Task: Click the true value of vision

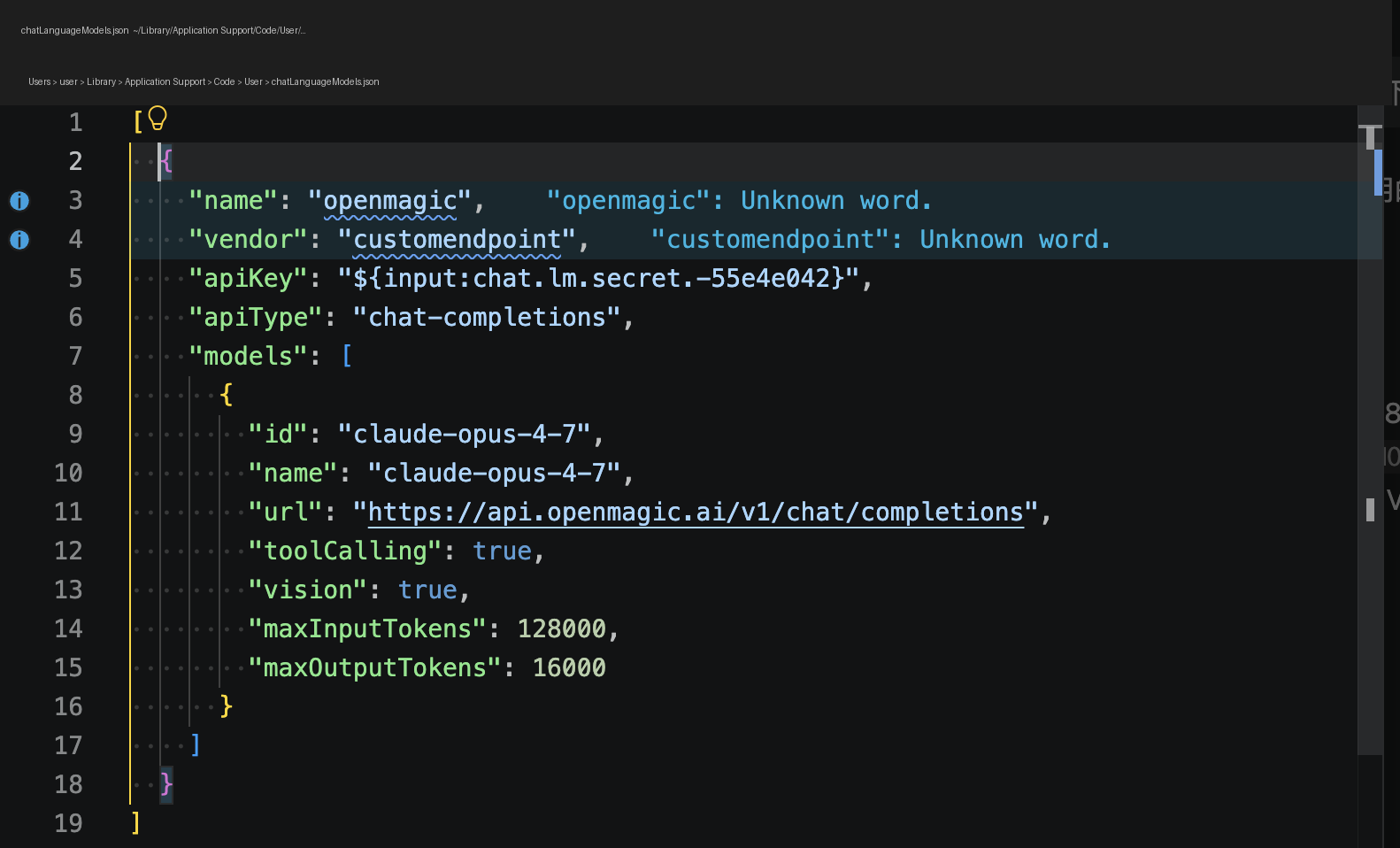Action: (427, 590)
